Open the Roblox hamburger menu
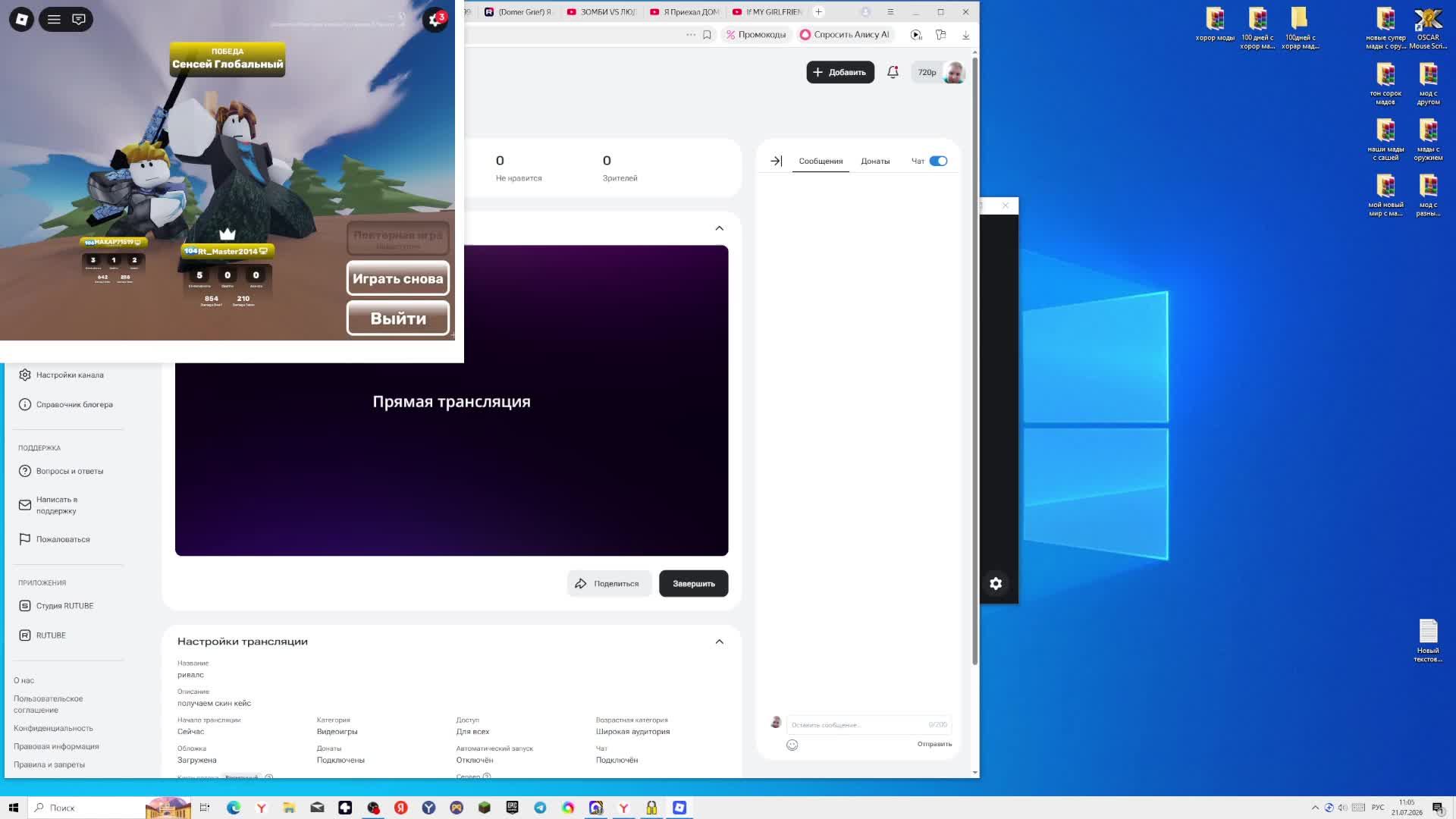This screenshot has height=819, width=1456. [54, 20]
